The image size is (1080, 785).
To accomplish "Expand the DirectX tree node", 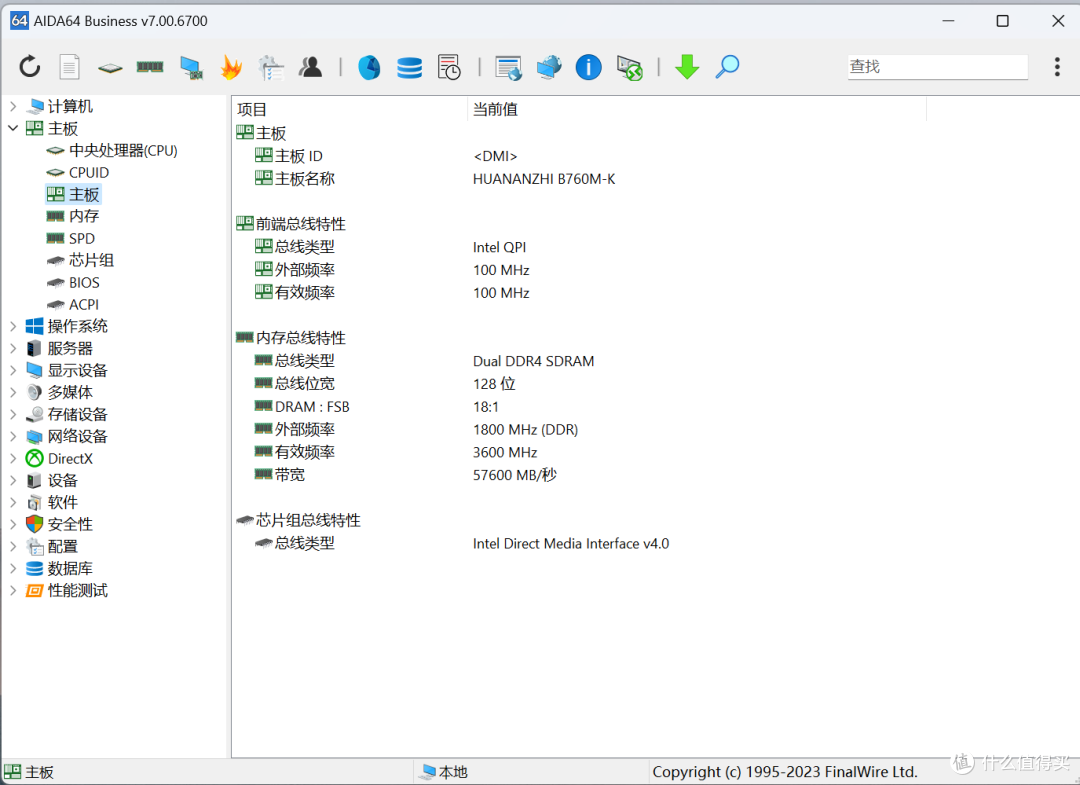I will click(12, 459).
